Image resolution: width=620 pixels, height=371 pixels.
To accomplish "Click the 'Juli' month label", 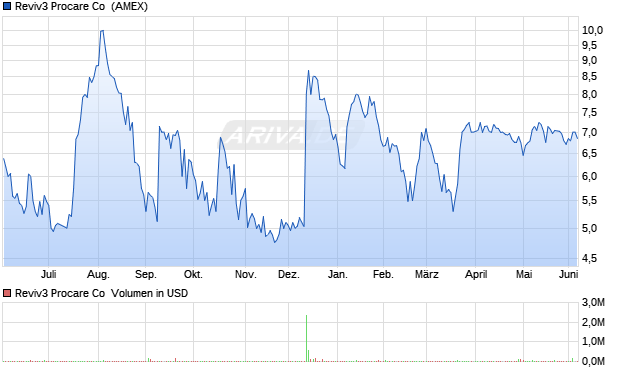I will tap(49, 274).
